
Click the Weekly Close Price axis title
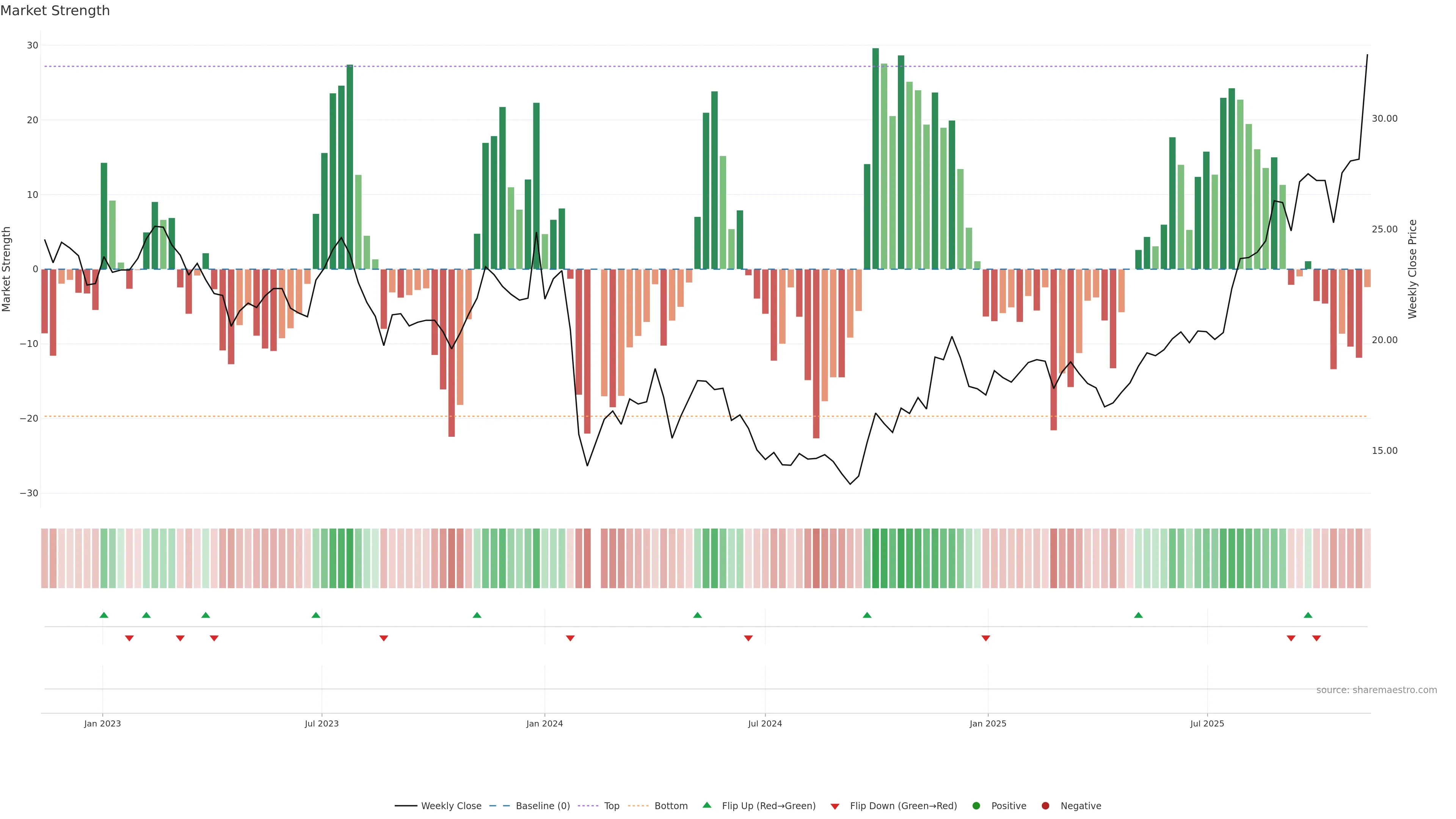(x=1412, y=269)
